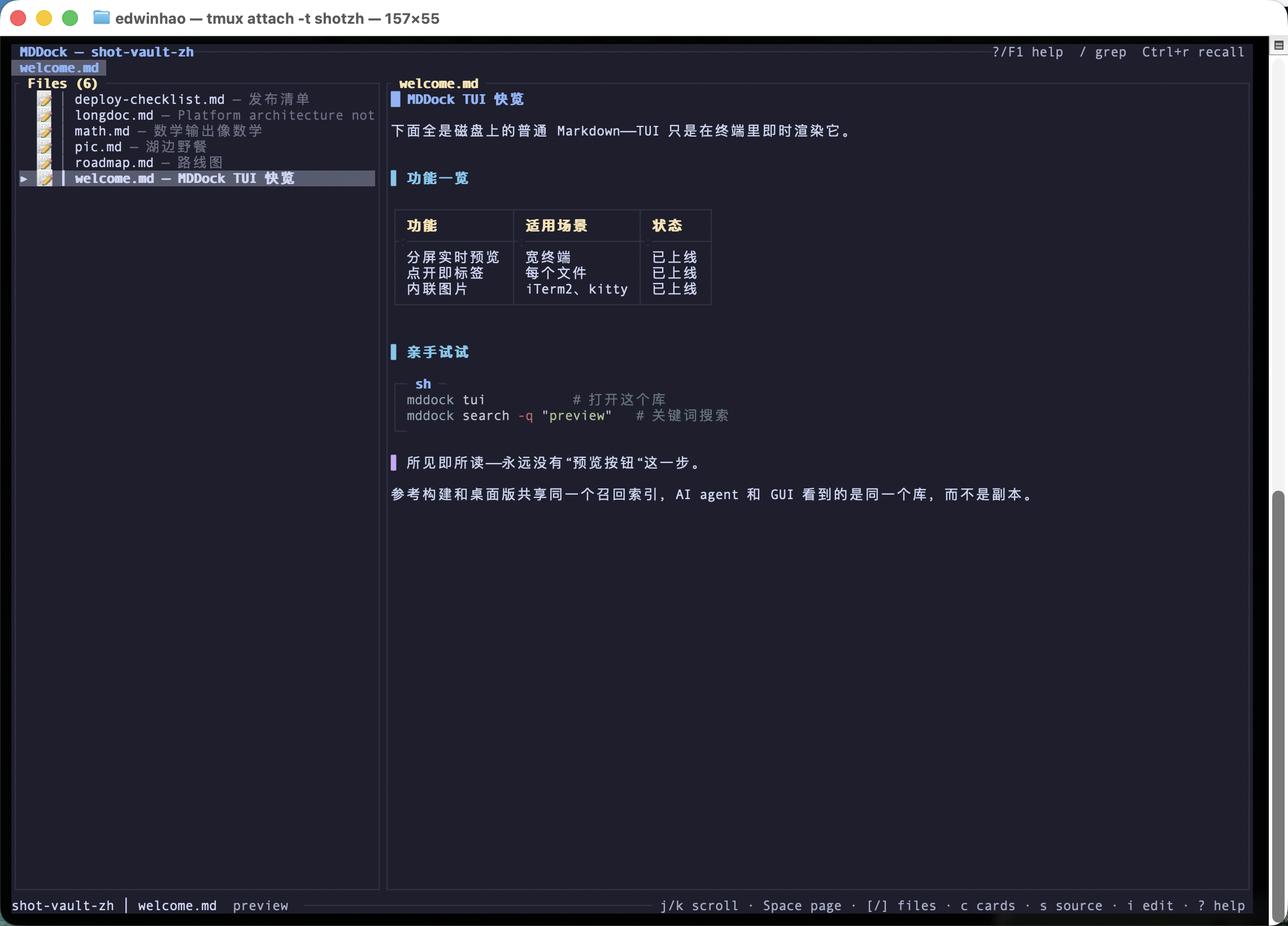Click the ?/F1 help hint
The image size is (1288, 926).
point(1028,53)
